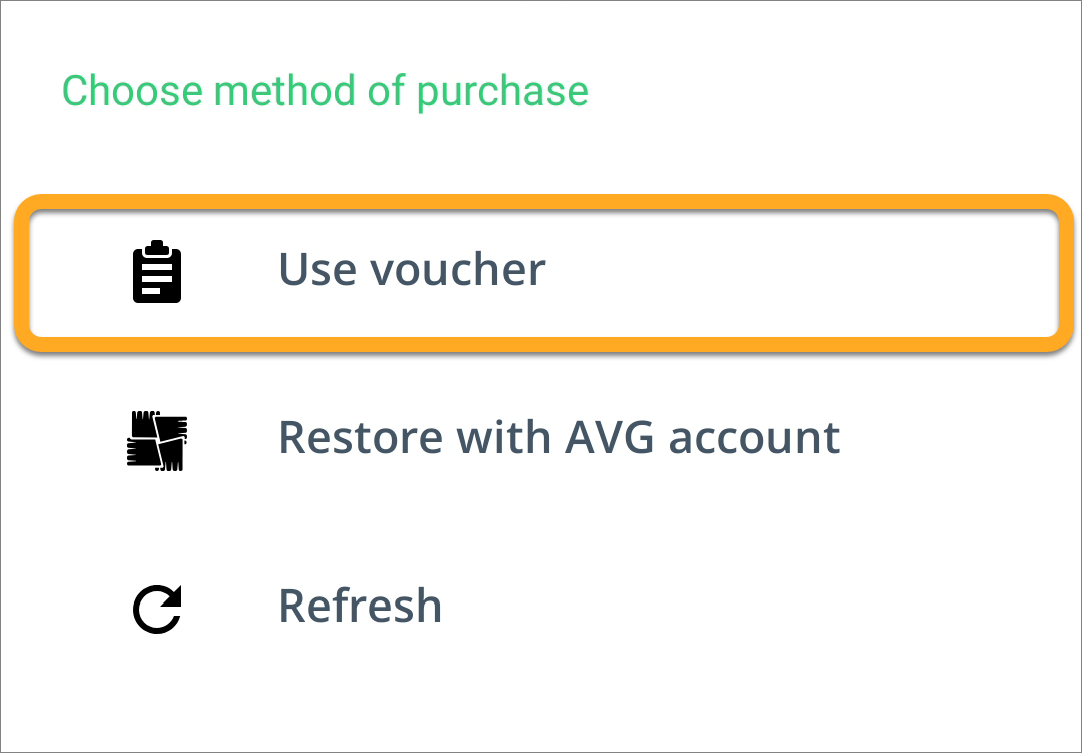
Task: Click the word "AVG" in restore option
Action: (x=609, y=438)
